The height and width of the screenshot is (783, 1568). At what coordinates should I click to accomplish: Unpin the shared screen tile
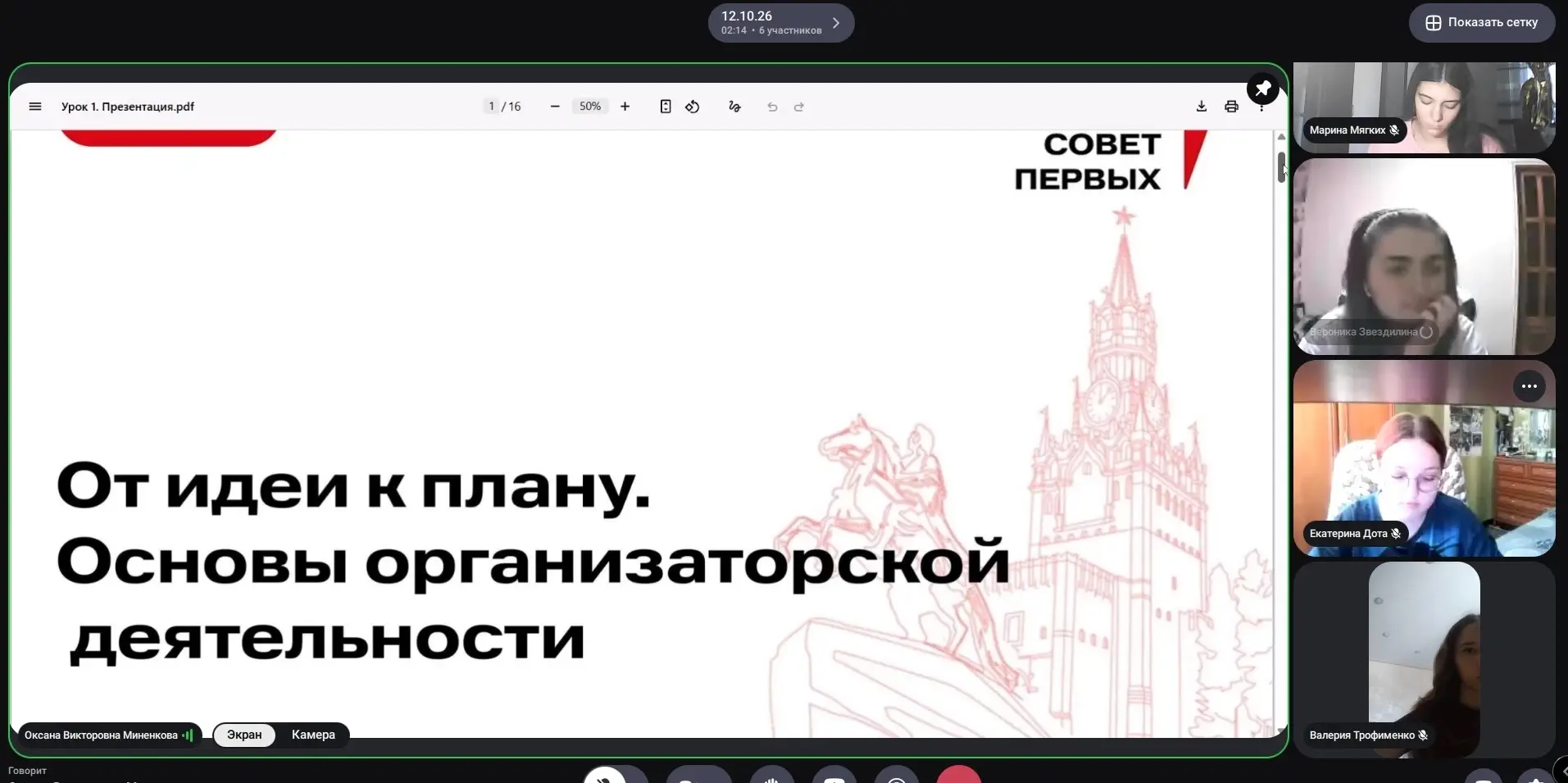pos(1263,88)
